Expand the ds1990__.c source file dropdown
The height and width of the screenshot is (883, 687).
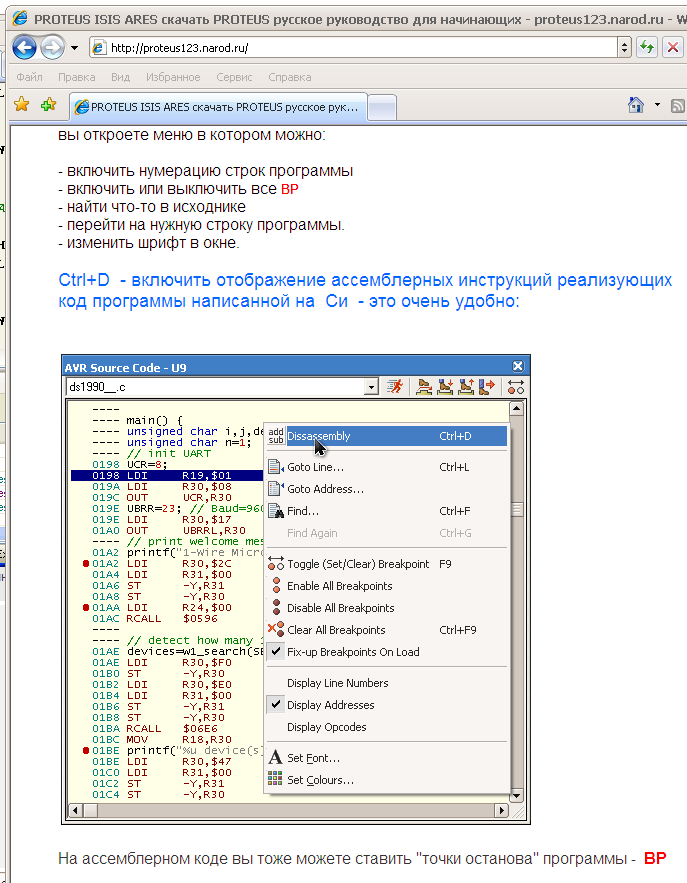click(x=372, y=386)
